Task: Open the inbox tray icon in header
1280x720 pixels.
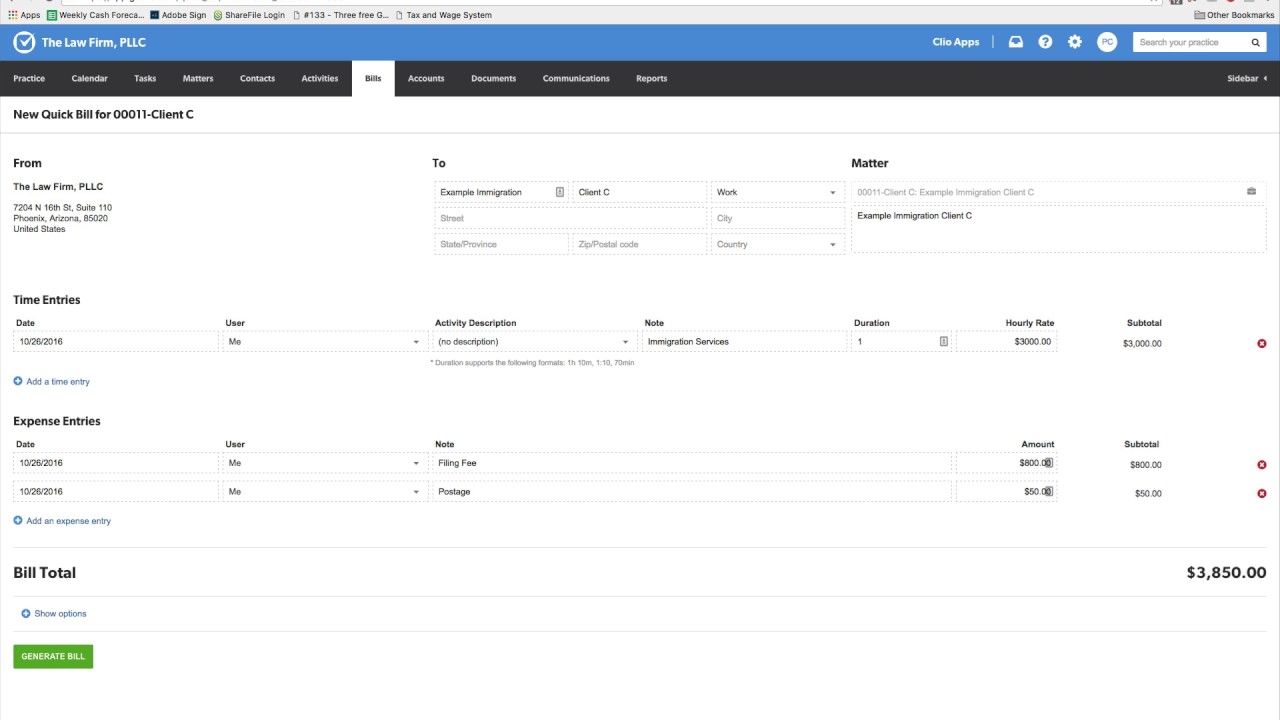Action: pos(1016,42)
